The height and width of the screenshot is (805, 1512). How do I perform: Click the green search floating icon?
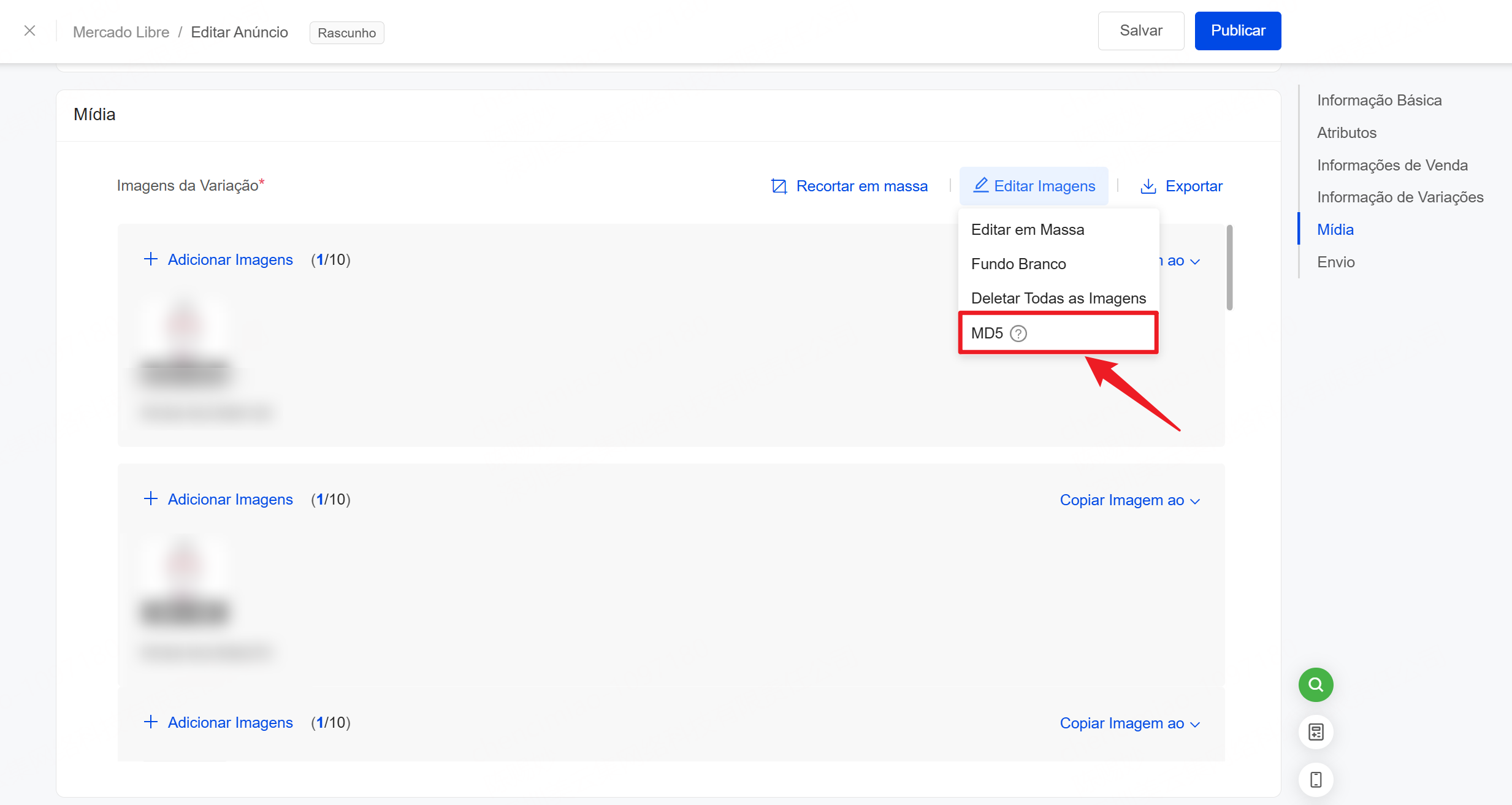(x=1315, y=684)
